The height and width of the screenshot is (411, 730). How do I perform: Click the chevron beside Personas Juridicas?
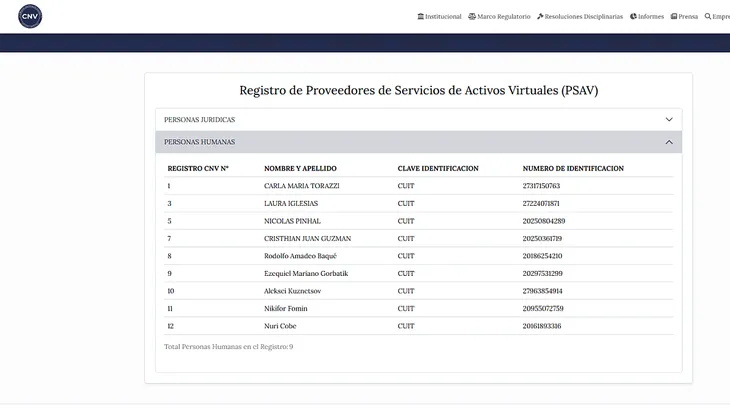pyautogui.click(x=669, y=119)
